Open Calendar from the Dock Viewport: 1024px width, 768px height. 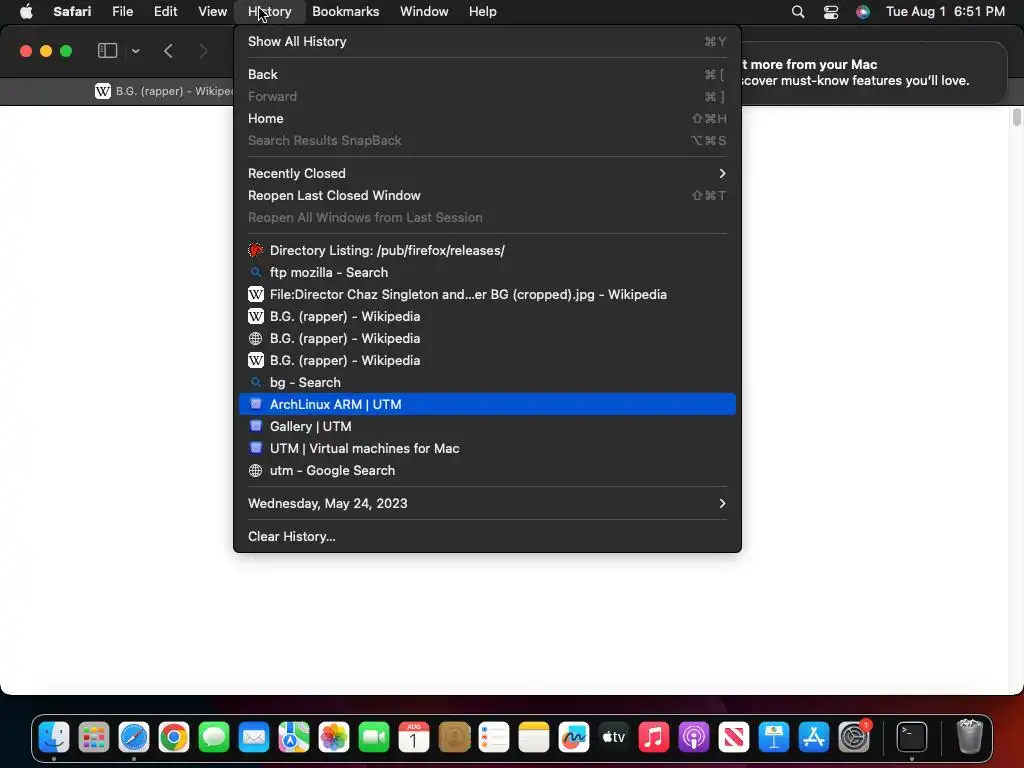[414, 737]
